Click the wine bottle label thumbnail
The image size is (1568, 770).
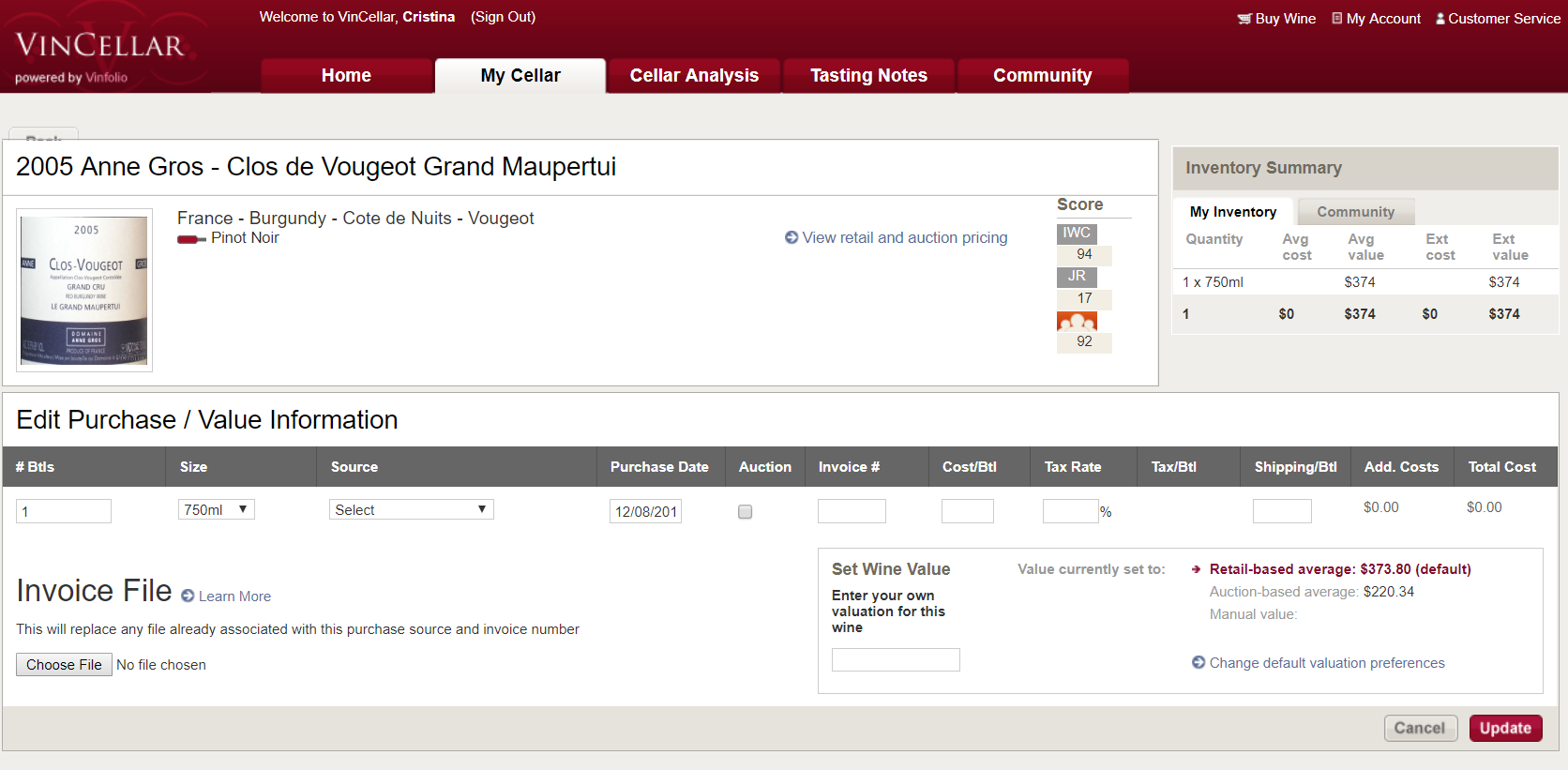point(84,290)
